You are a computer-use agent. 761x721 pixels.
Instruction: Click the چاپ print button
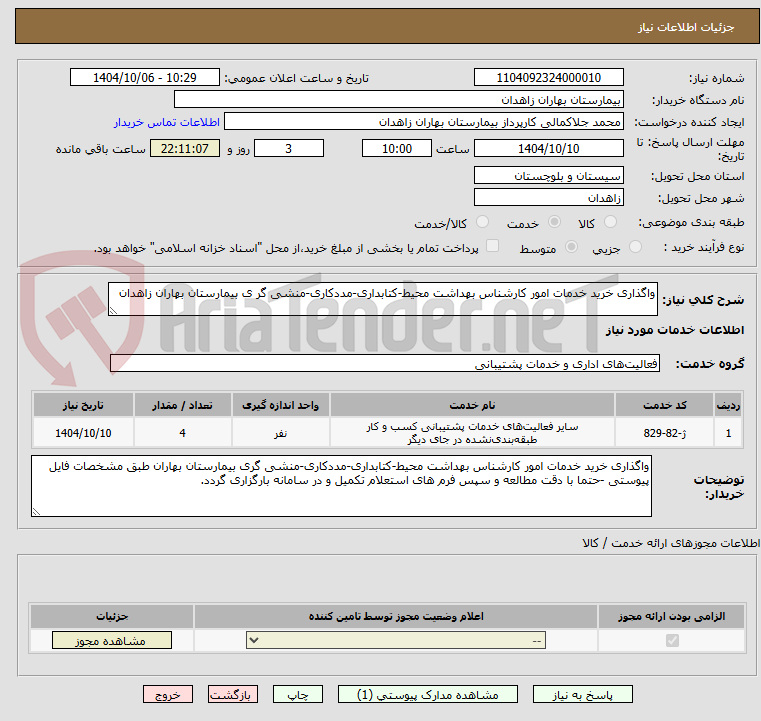[298, 694]
